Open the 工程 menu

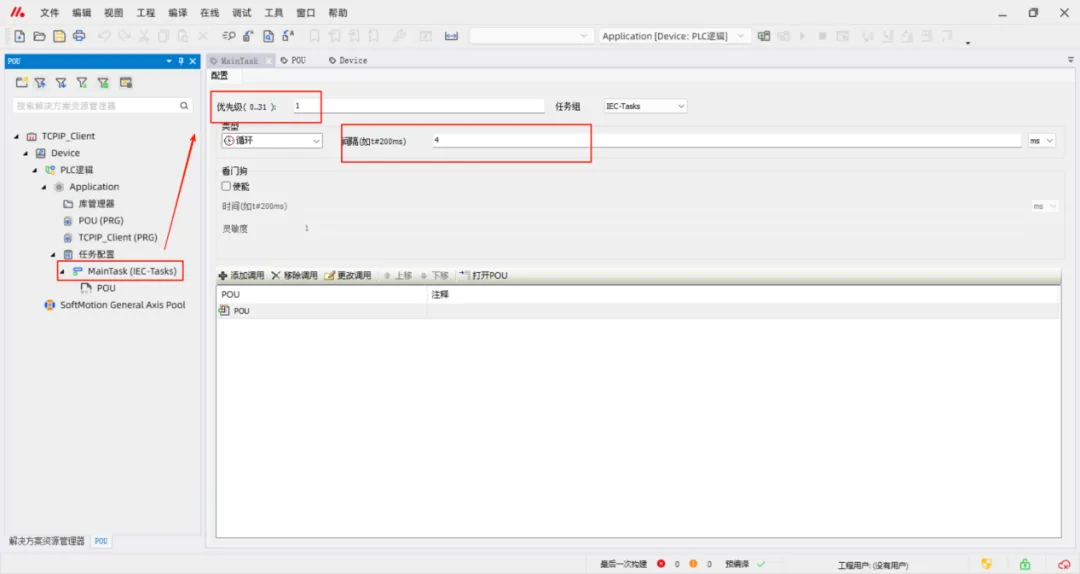(145, 12)
